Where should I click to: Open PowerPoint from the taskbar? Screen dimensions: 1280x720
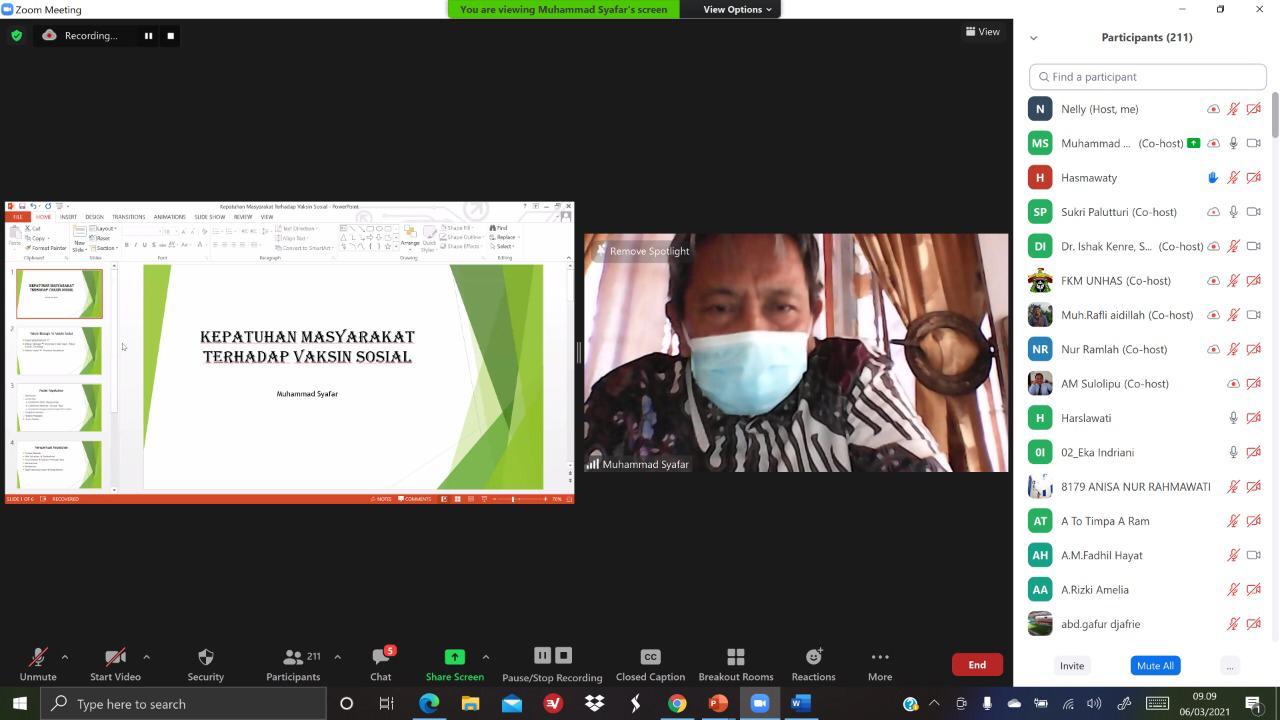click(x=718, y=704)
